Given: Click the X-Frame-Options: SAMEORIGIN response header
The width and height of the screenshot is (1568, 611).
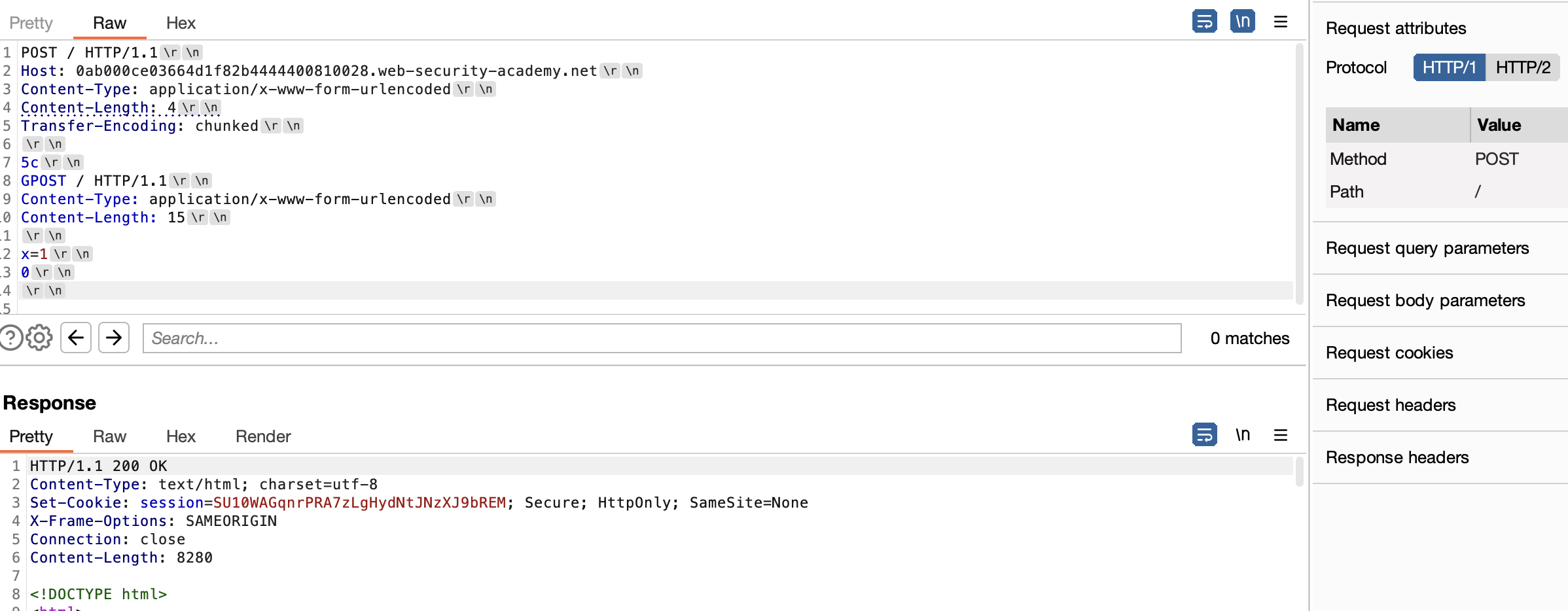Looking at the screenshot, I should 153,521.
